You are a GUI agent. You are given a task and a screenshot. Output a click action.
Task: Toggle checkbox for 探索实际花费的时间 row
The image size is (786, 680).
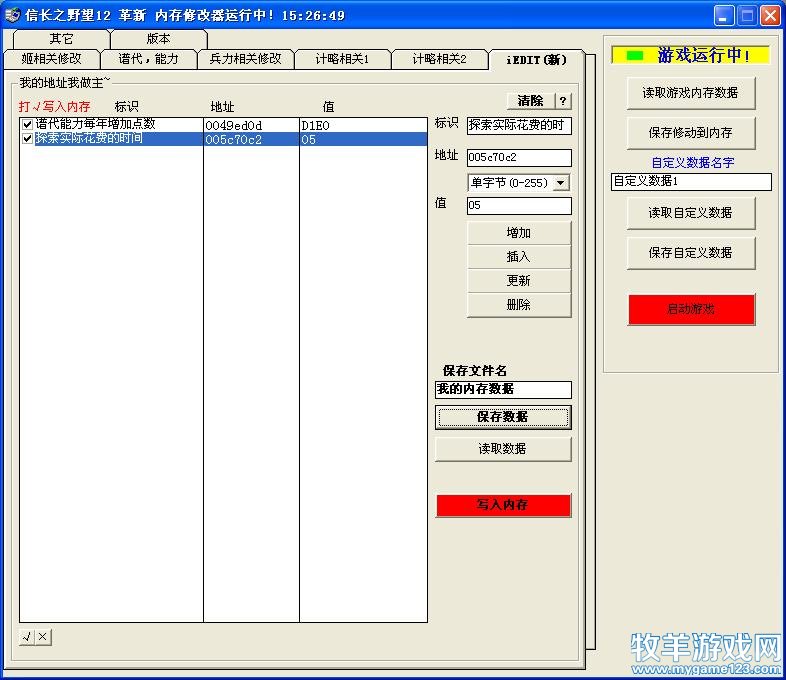pyautogui.click(x=28, y=139)
